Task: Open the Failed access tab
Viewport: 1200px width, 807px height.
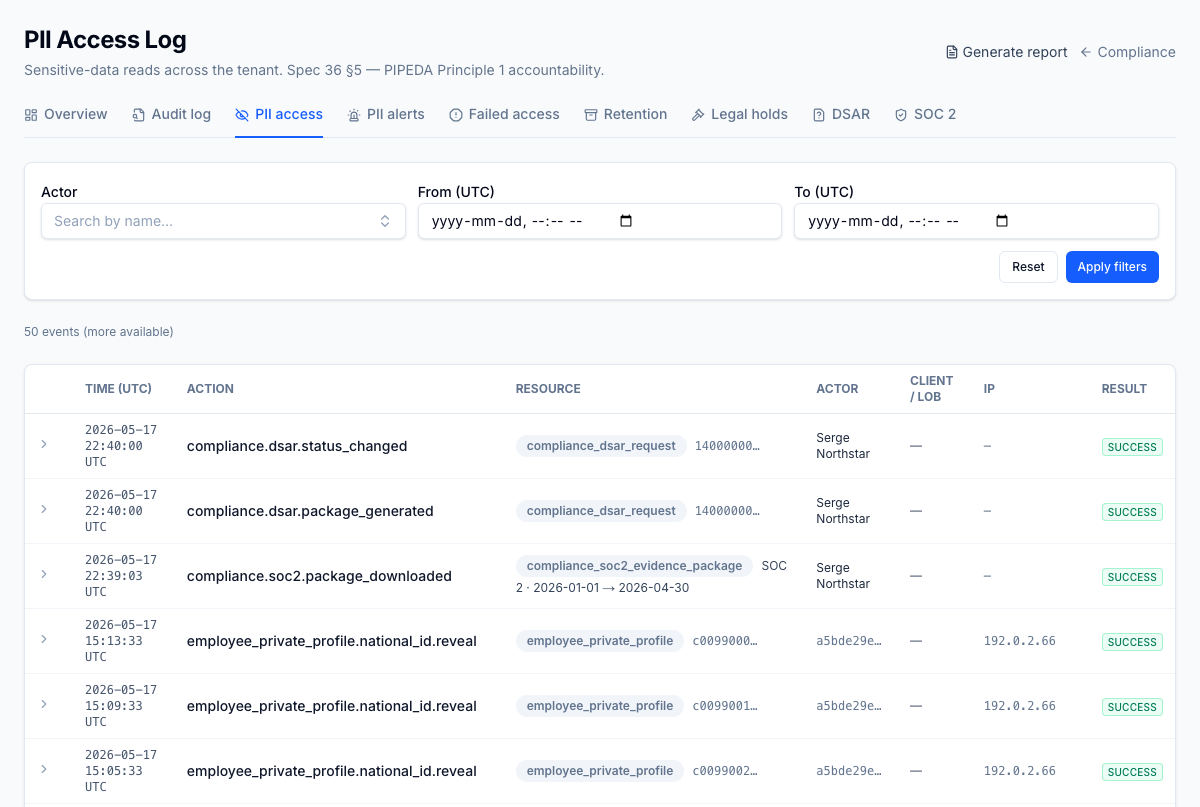Action: coord(504,115)
